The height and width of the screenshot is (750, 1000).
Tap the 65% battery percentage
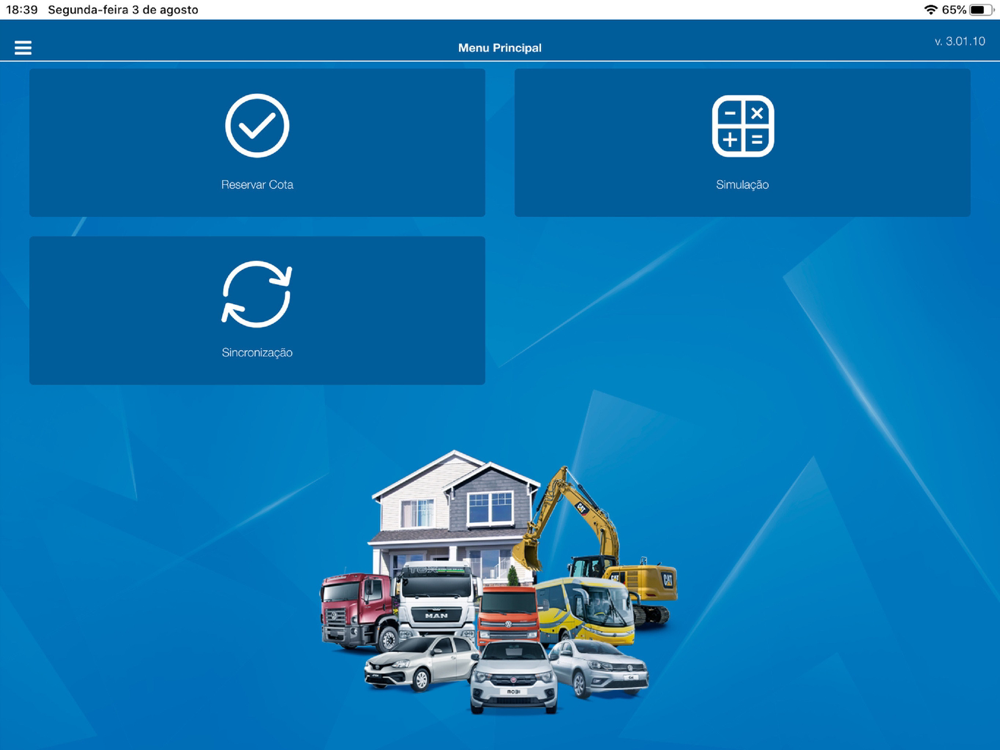(954, 10)
